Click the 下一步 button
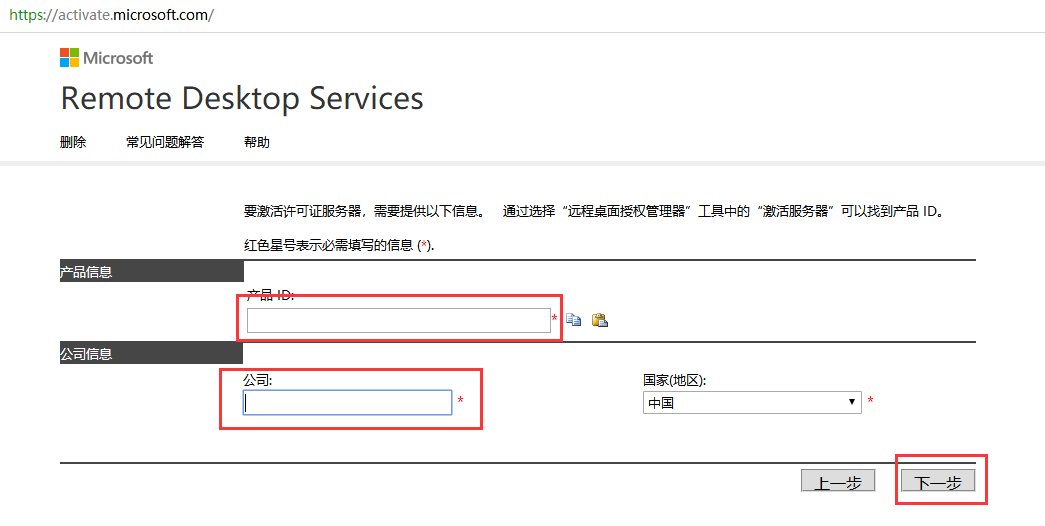This screenshot has height=526, width=1045. 938,482
